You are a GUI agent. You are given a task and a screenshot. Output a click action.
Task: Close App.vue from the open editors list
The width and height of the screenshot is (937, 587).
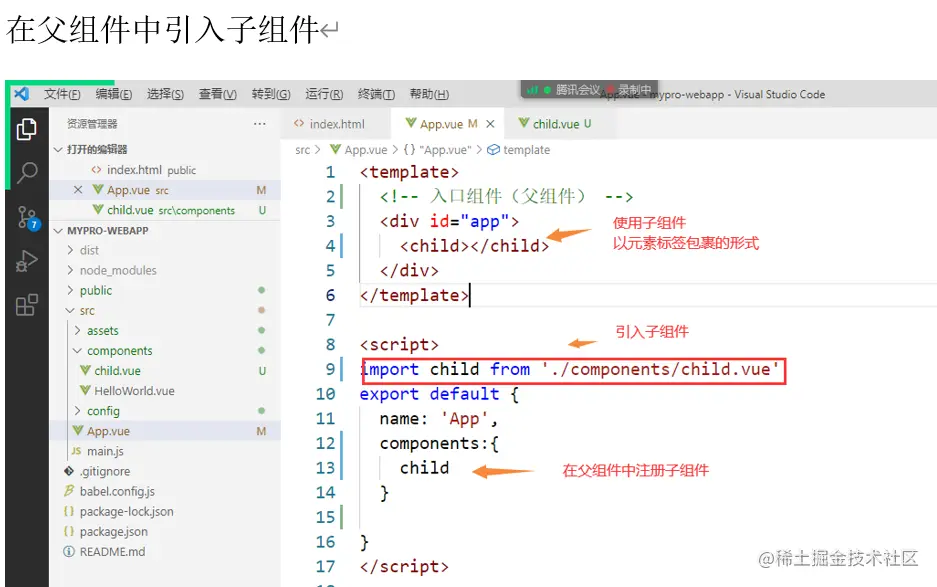tap(77, 189)
